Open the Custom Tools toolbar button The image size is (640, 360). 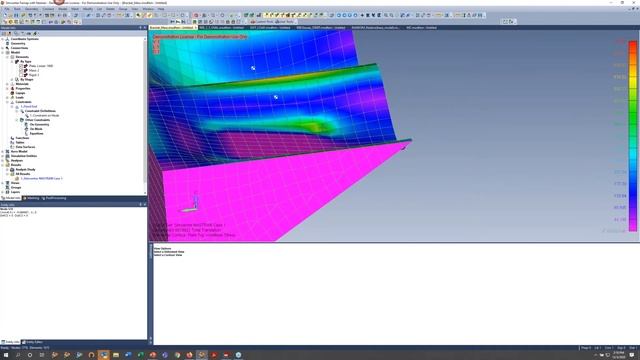pos(262,21)
